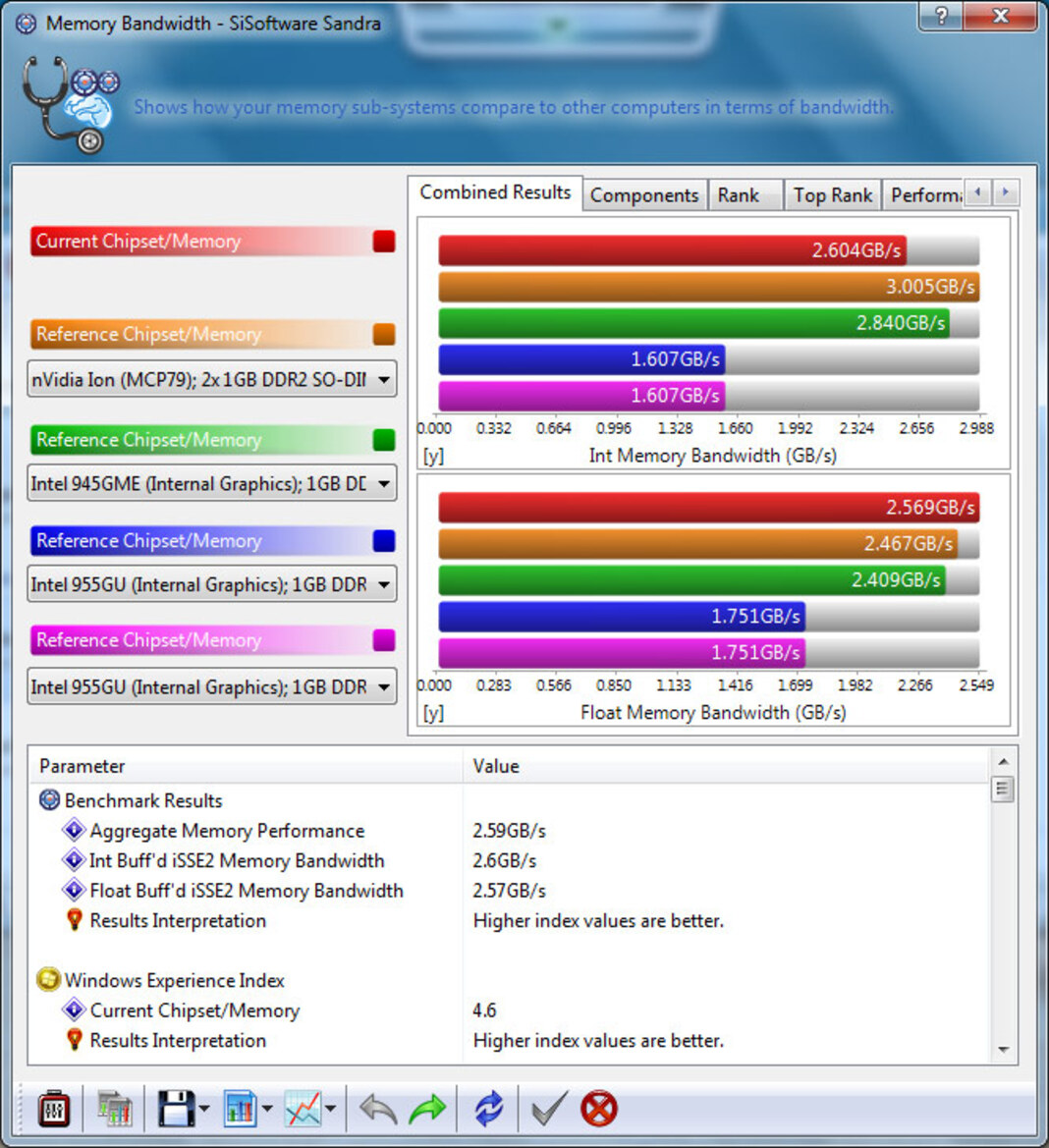Click the lightbulb icon under Windows Experience Index

74,1040
